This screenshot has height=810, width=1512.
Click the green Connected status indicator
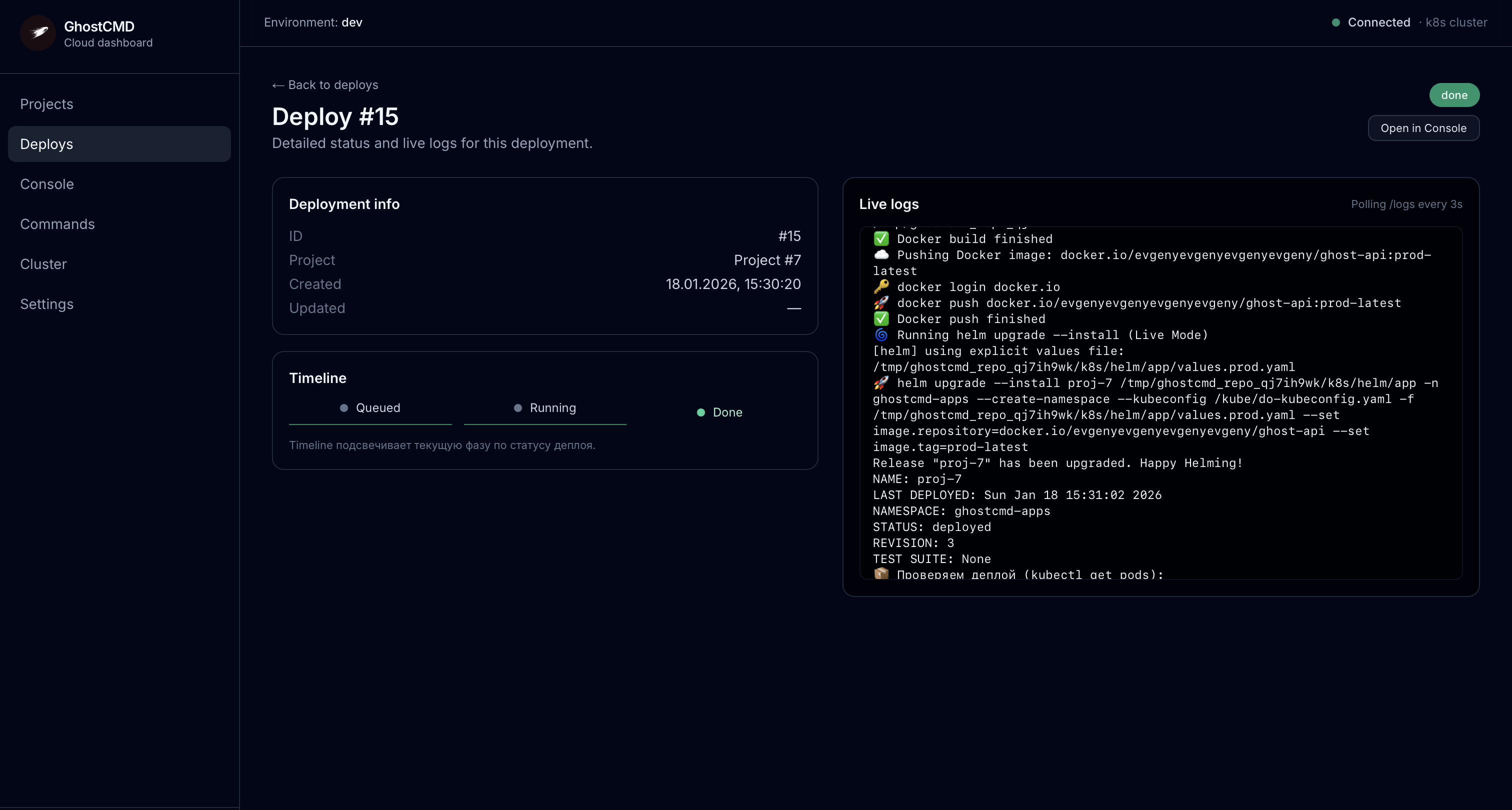click(x=1336, y=22)
